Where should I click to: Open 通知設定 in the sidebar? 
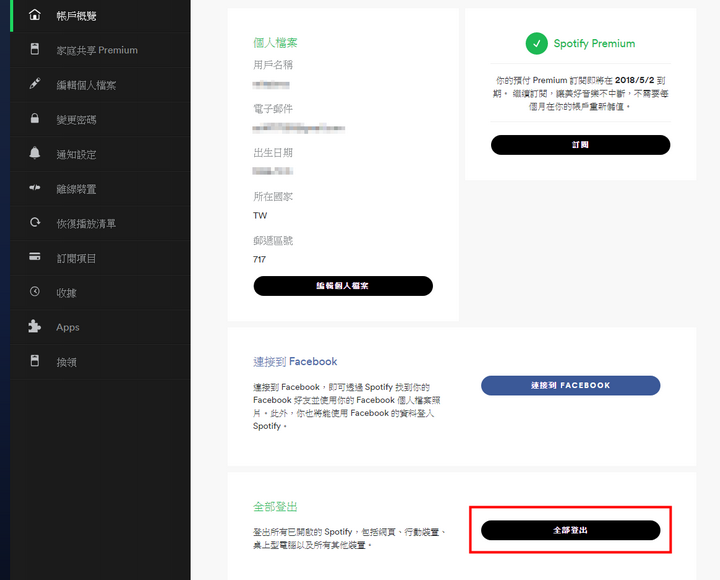(x=100, y=154)
